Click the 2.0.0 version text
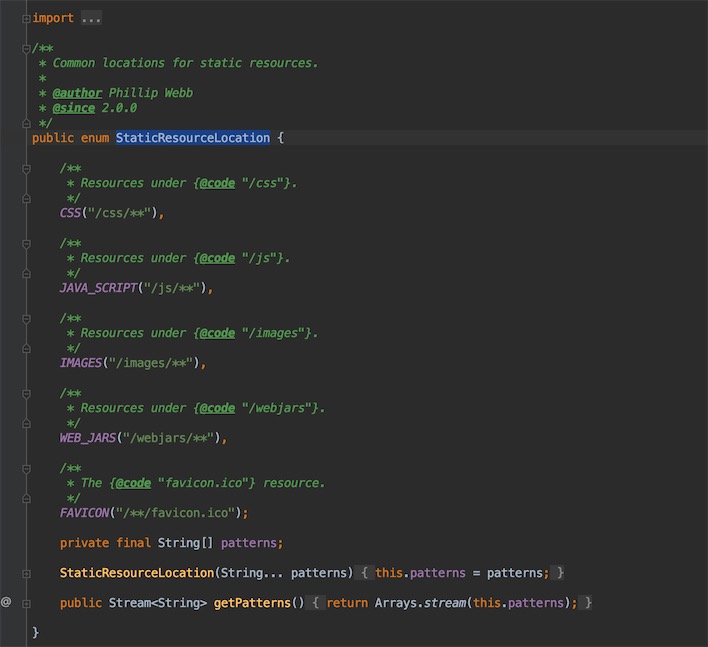The width and height of the screenshot is (708, 647). pos(119,108)
